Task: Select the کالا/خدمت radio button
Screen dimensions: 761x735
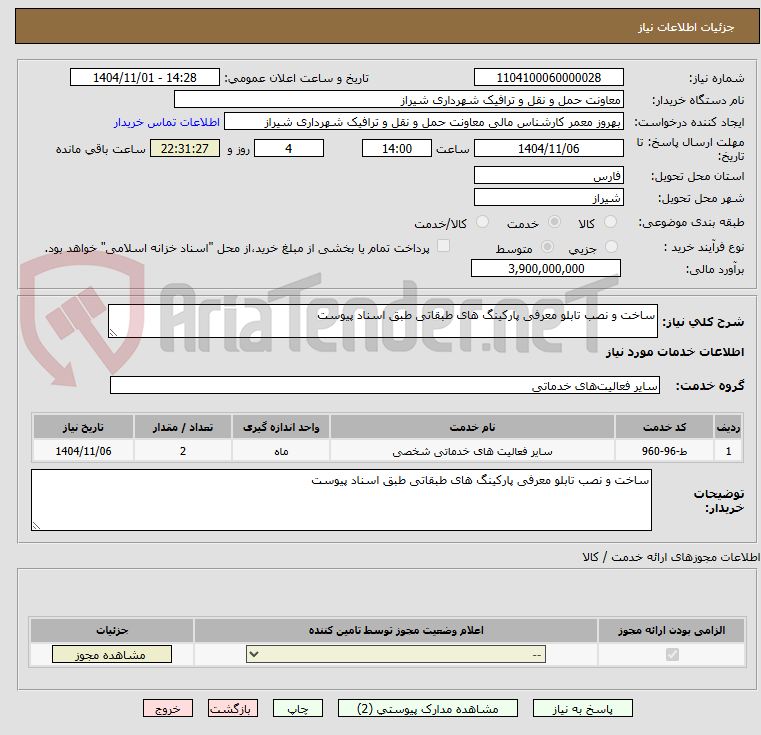Action: pyautogui.click(x=482, y=222)
